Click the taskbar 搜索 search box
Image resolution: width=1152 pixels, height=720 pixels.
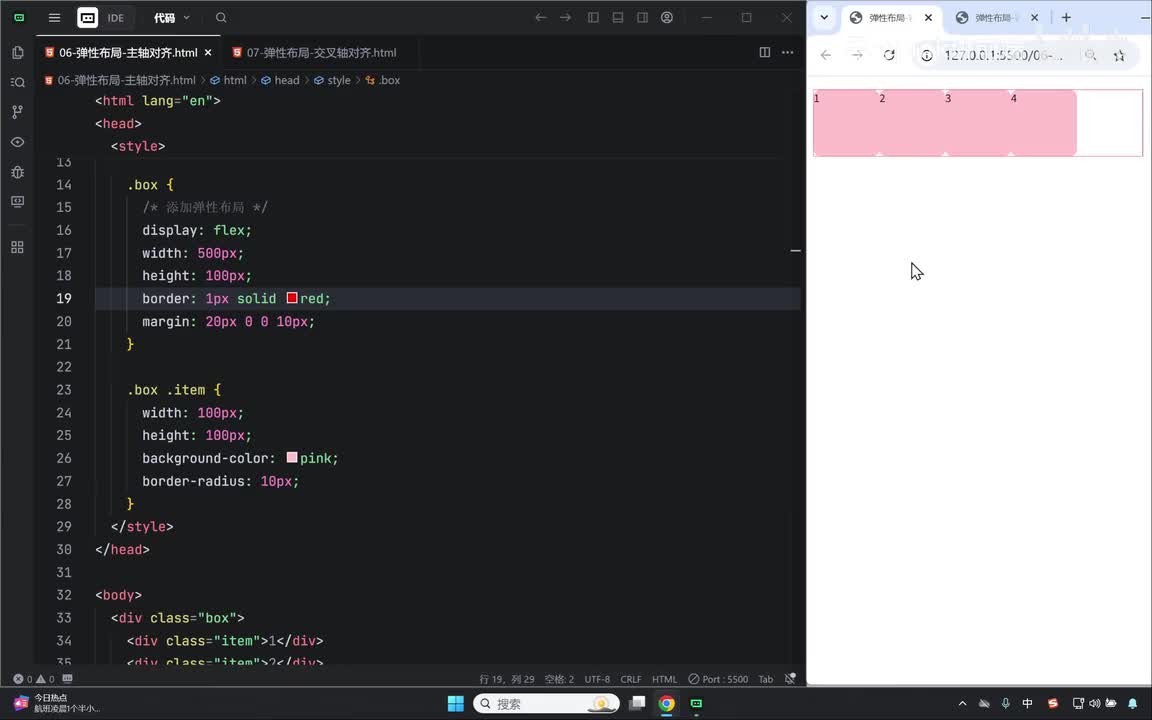coord(547,703)
